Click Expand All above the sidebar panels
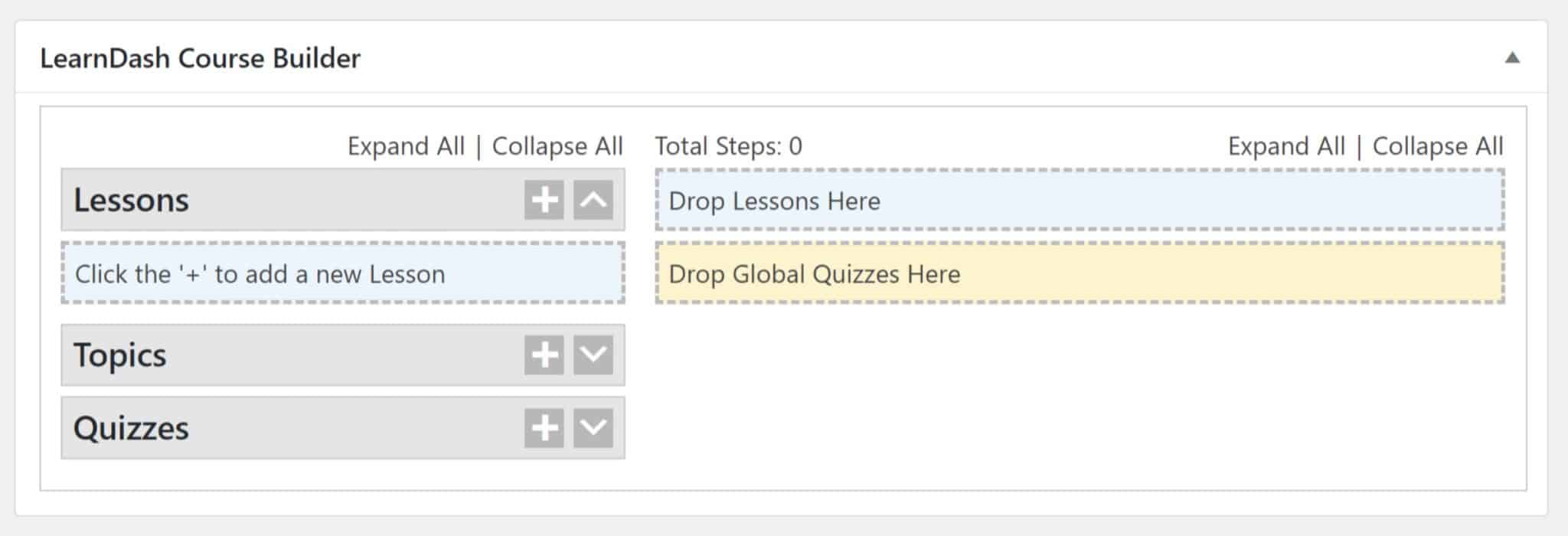The width and height of the screenshot is (1568, 536). pos(407,145)
